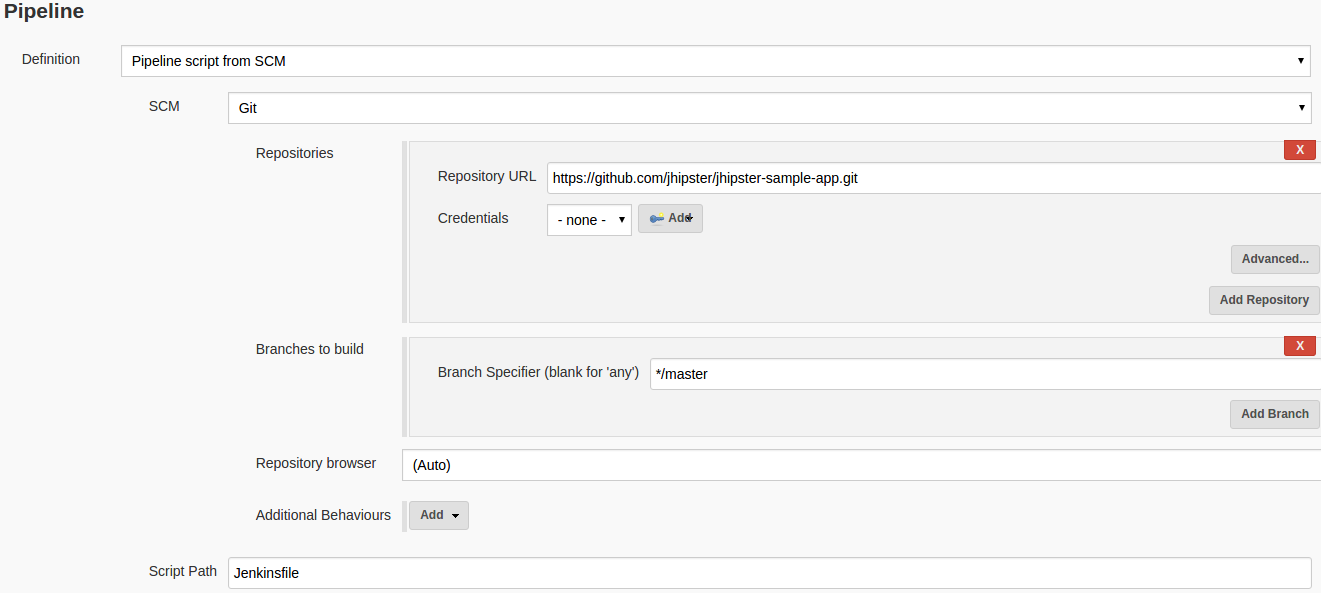
Task: Remove the repository using the red X
Action: click(1299, 149)
